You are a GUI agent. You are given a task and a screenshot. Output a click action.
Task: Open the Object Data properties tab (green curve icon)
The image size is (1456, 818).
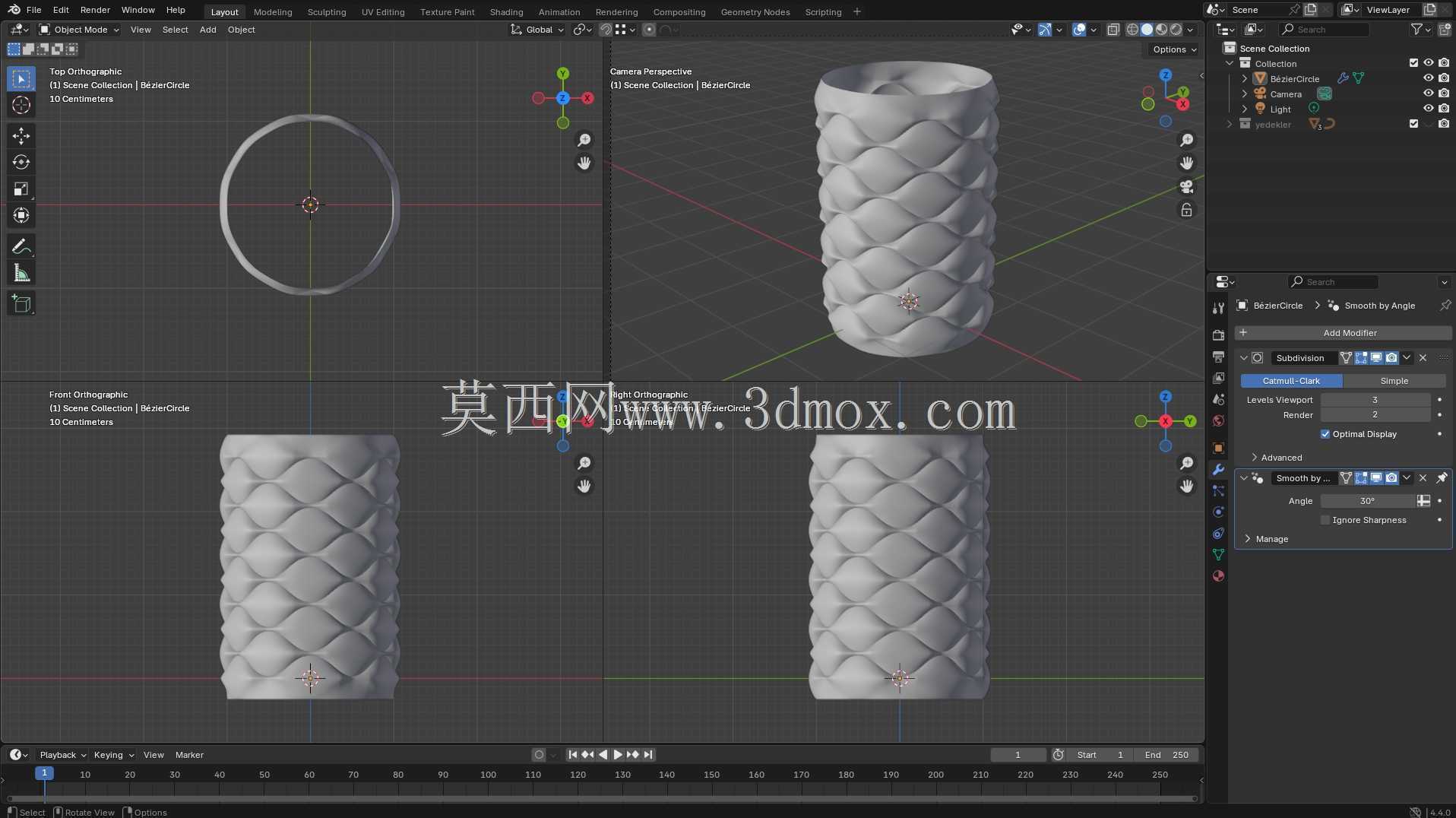pyautogui.click(x=1218, y=555)
